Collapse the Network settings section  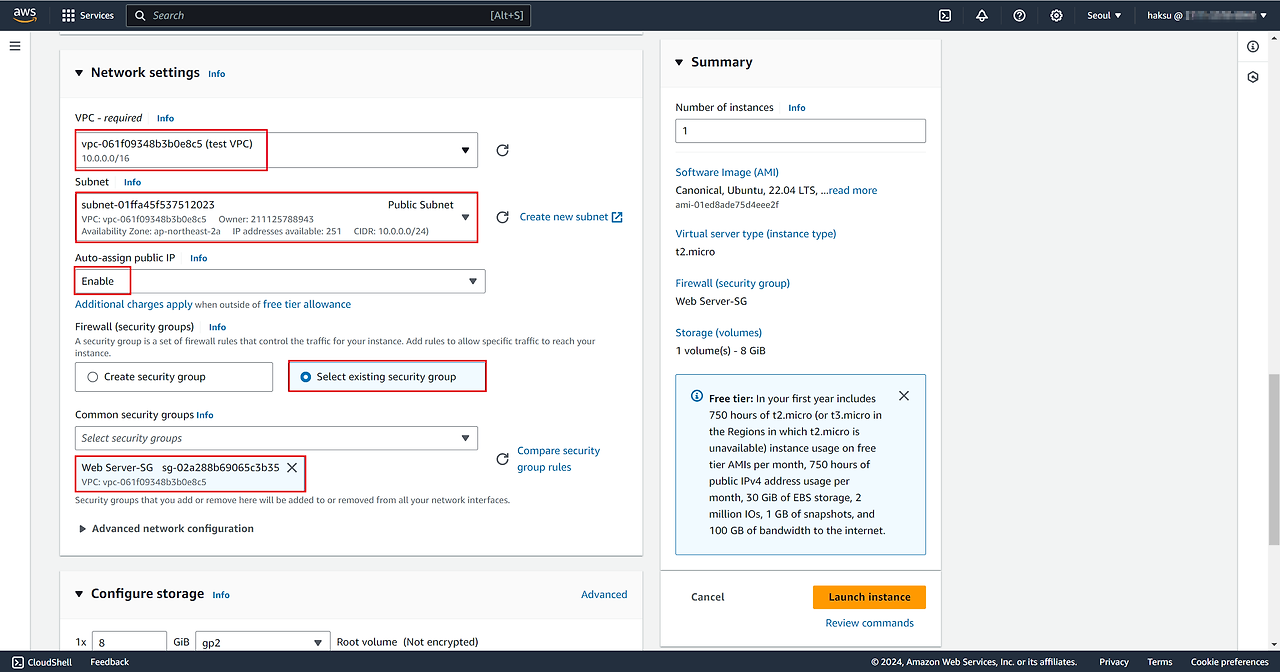[x=80, y=73]
